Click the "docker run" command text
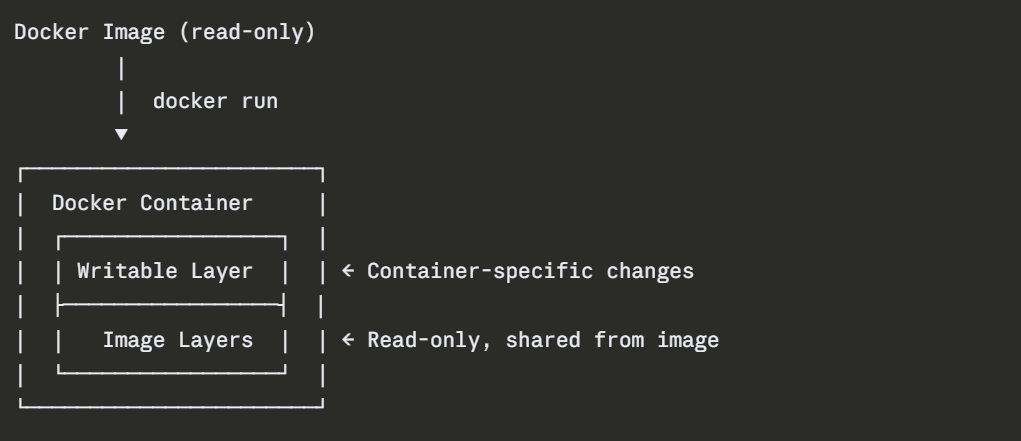The height and width of the screenshot is (441, 1021). 215,101
